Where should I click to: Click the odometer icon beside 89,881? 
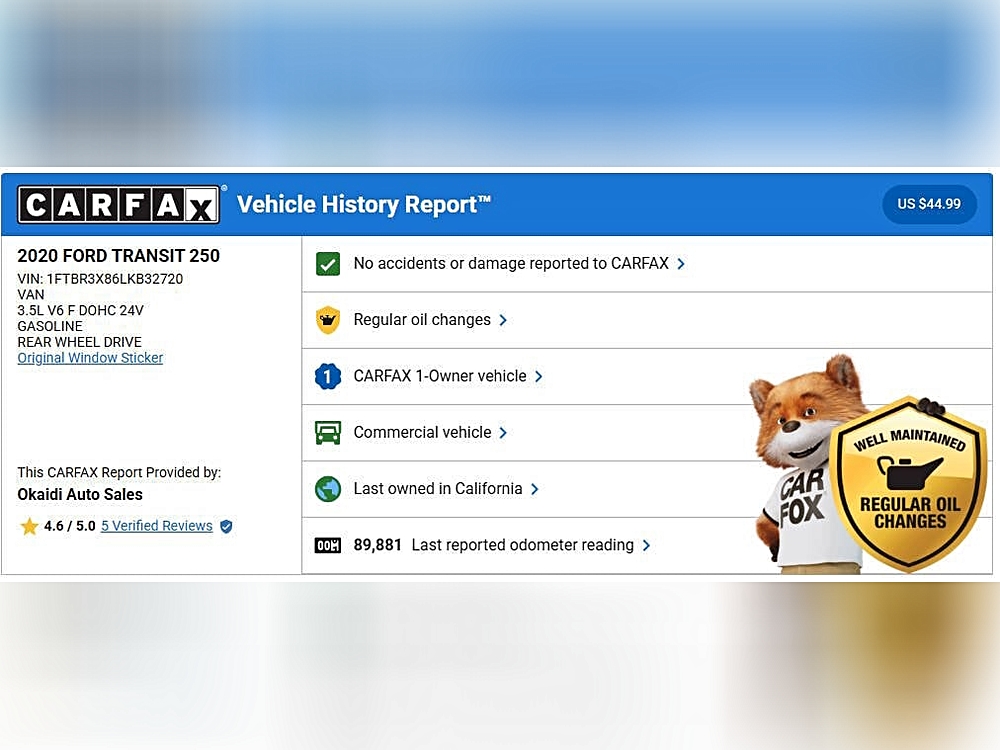pyautogui.click(x=328, y=546)
